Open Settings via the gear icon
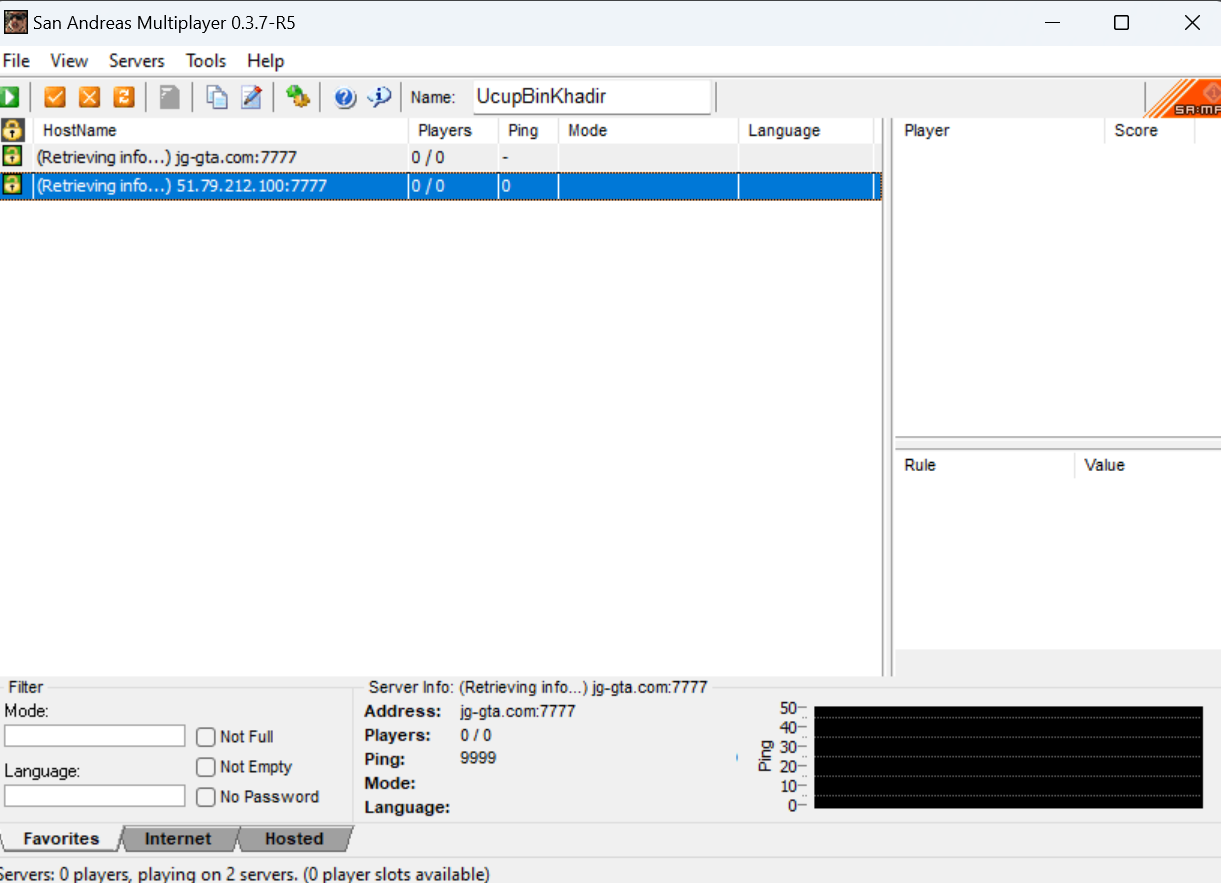The image size is (1221, 883). point(297,97)
